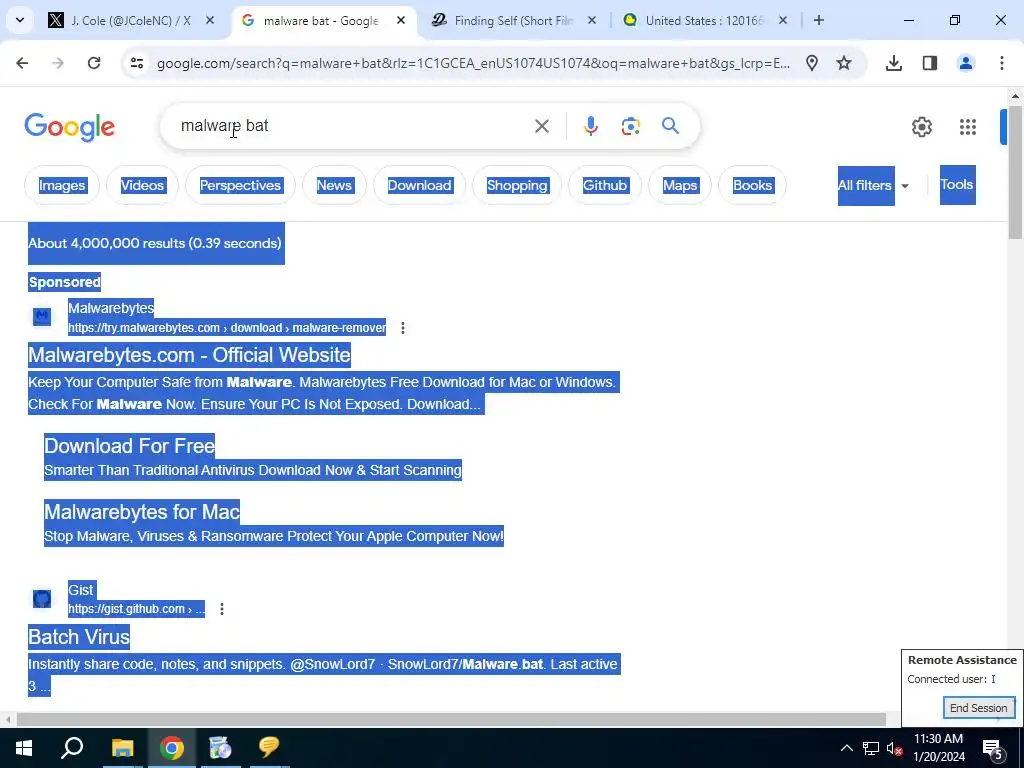This screenshot has height=768, width=1024.
Task: End the Remote Assistance session
Action: coord(978,708)
